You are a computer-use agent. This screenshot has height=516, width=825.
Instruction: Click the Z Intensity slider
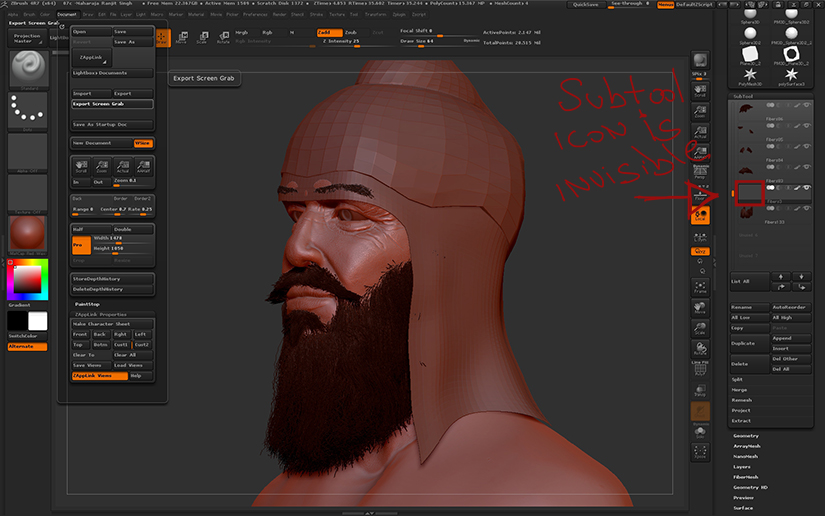pos(356,42)
